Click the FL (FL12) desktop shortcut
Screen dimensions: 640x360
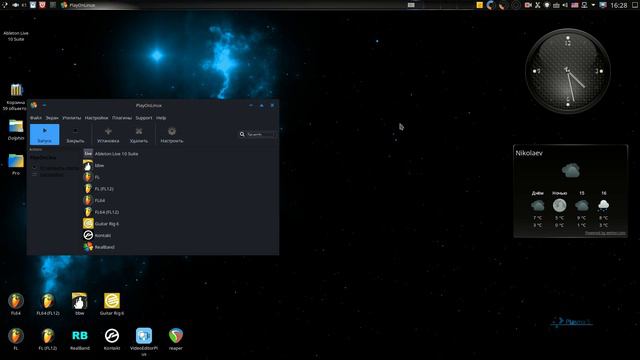click(48, 339)
